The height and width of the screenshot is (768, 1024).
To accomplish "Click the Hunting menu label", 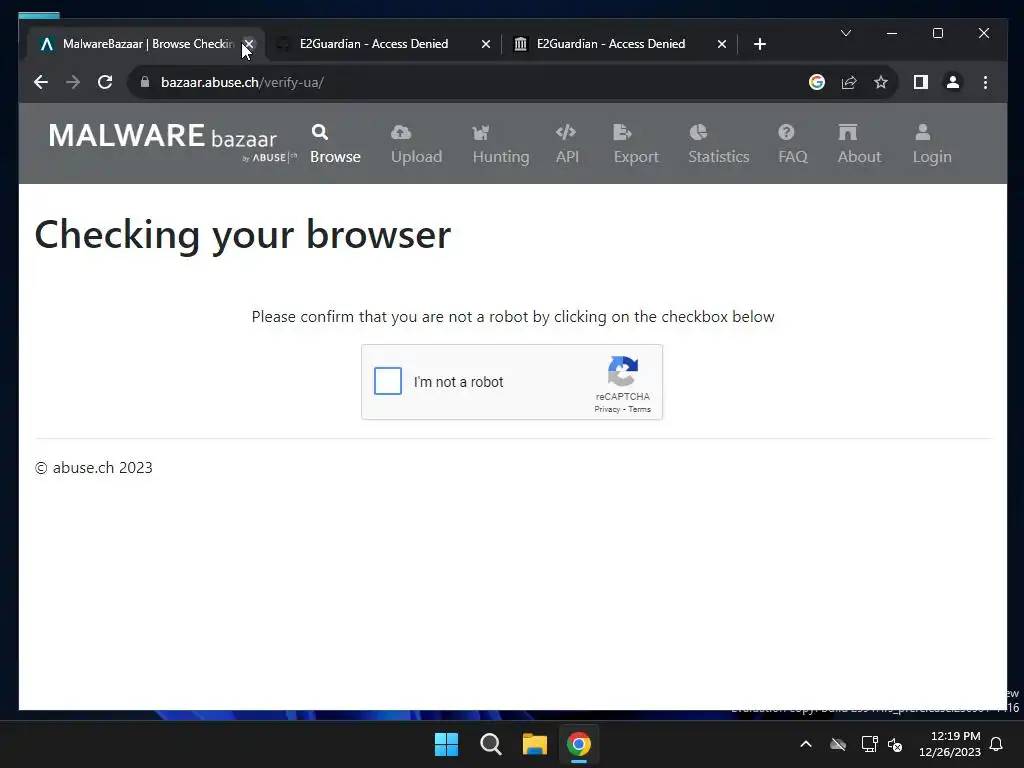I will [501, 157].
